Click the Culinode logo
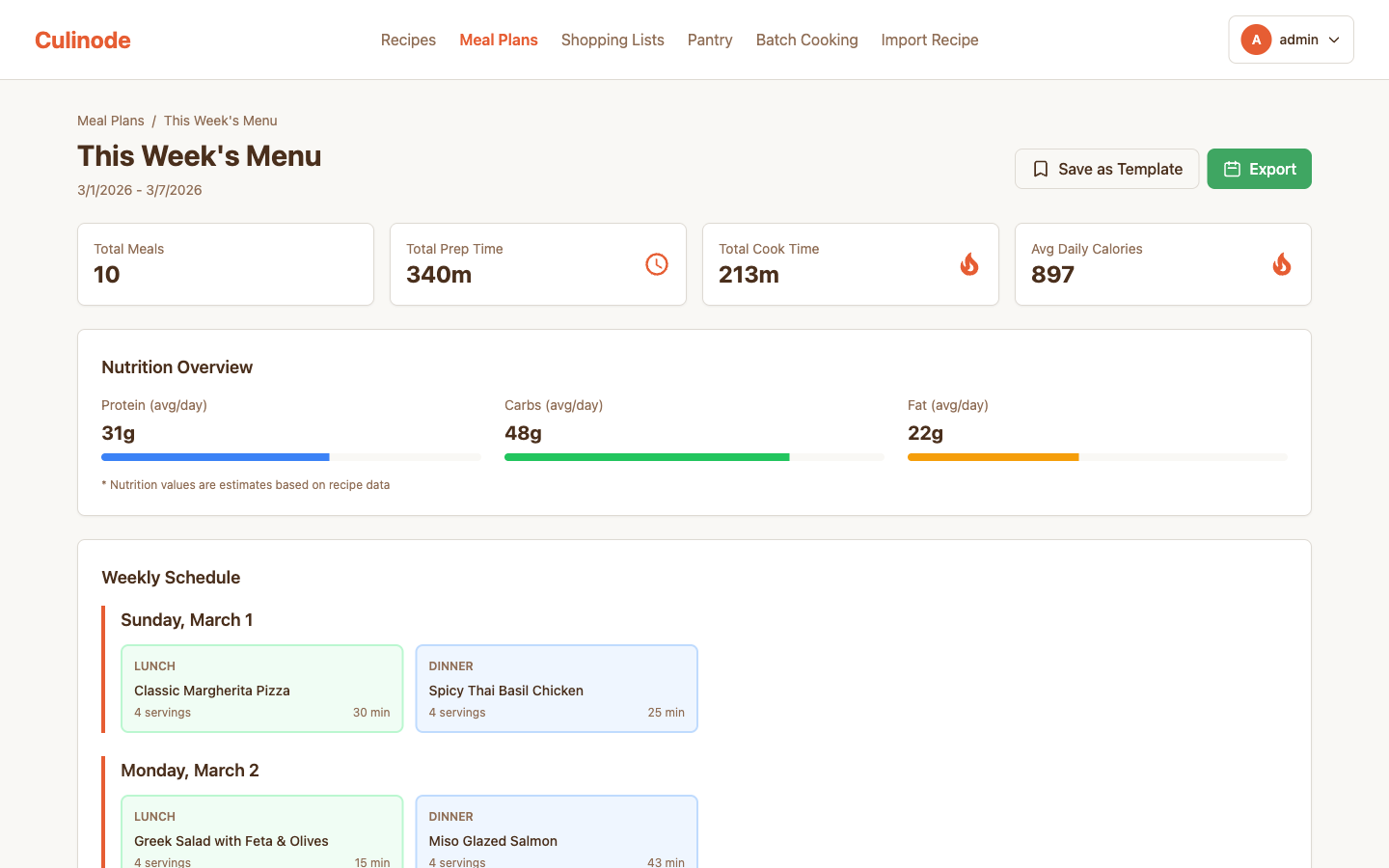This screenshot has height=868, width=1389. click(83, 40)
